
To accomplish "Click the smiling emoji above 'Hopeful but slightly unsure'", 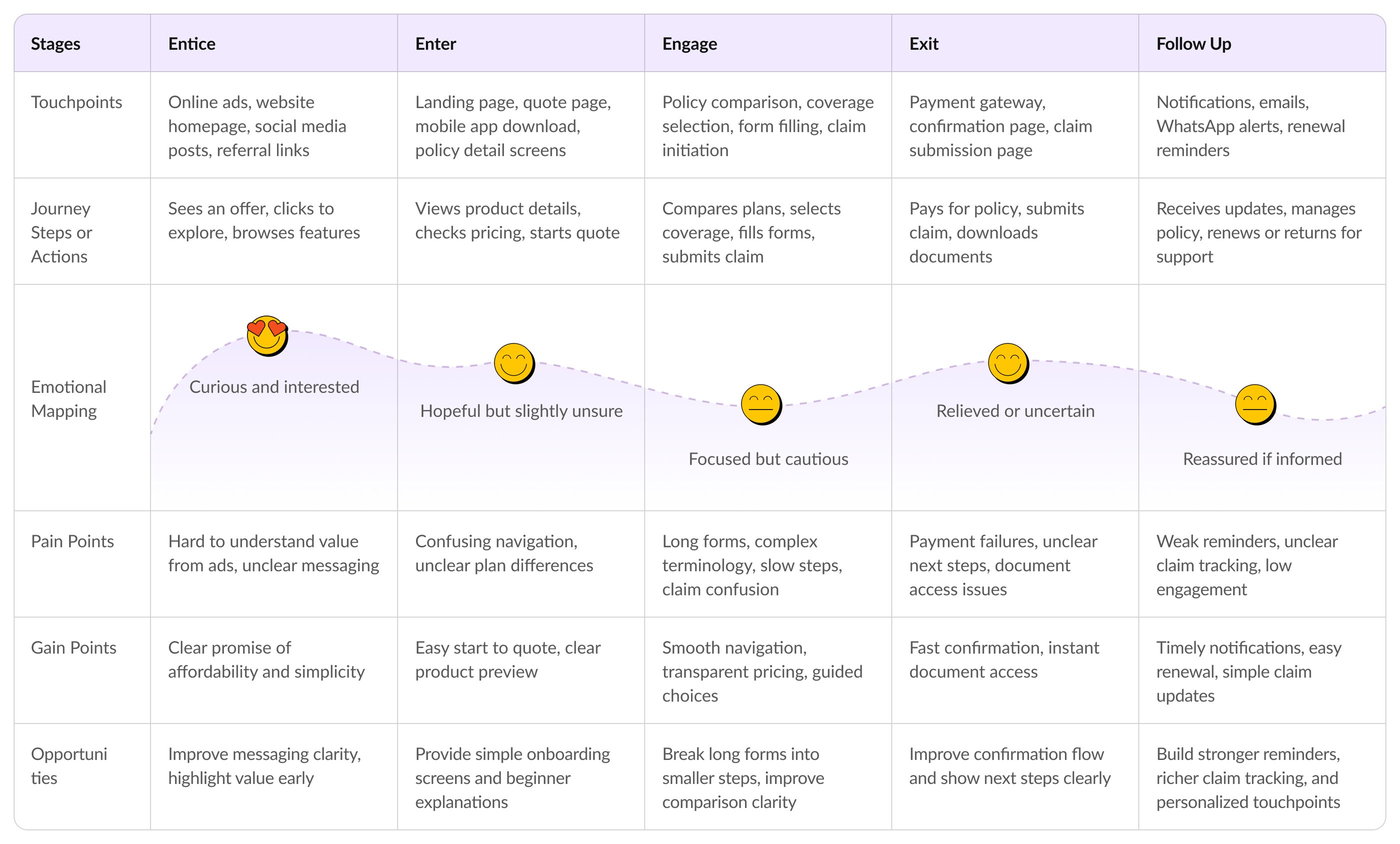I will click(x=514, y=363).
